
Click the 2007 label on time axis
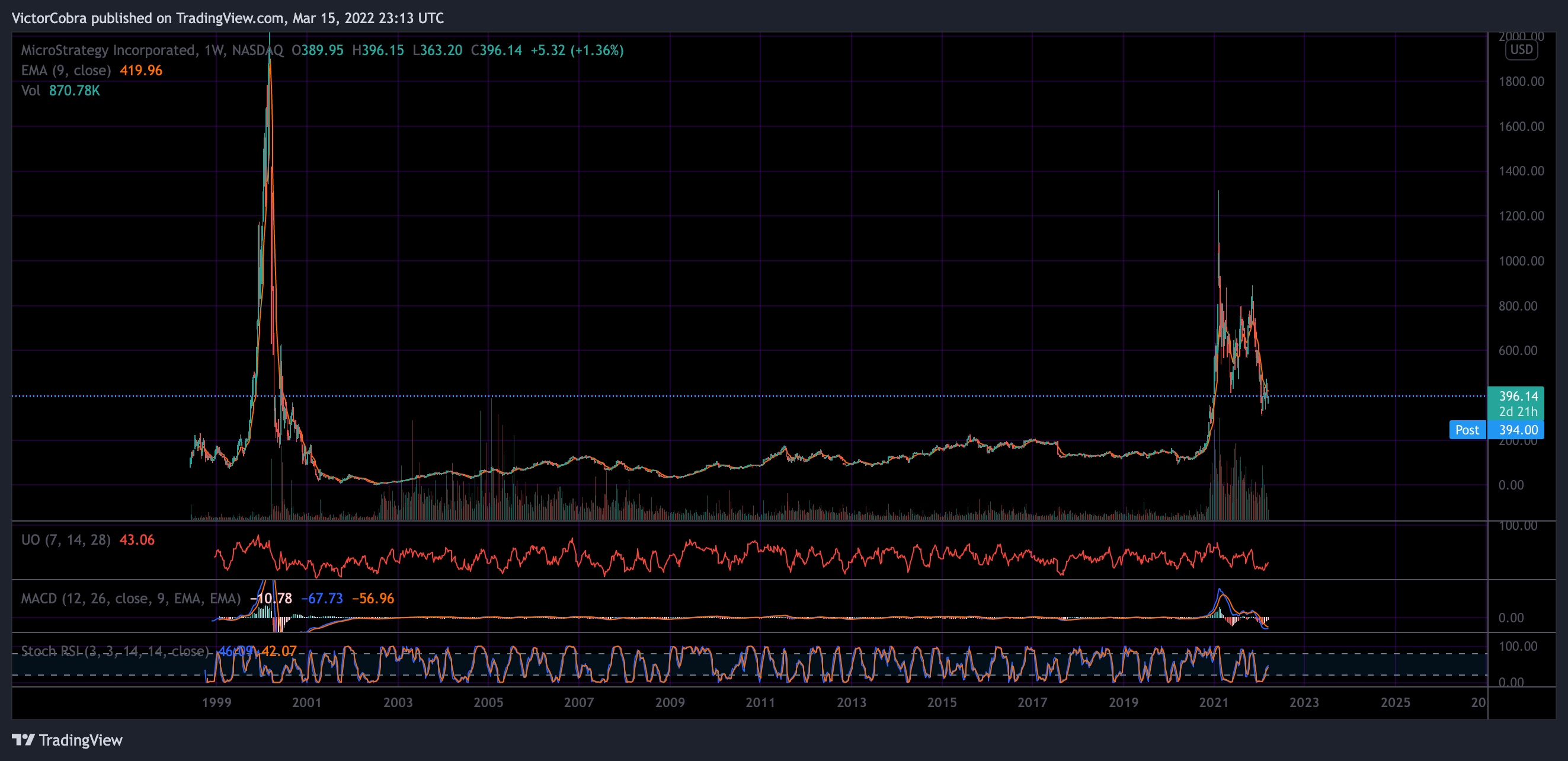coord(579,702)
